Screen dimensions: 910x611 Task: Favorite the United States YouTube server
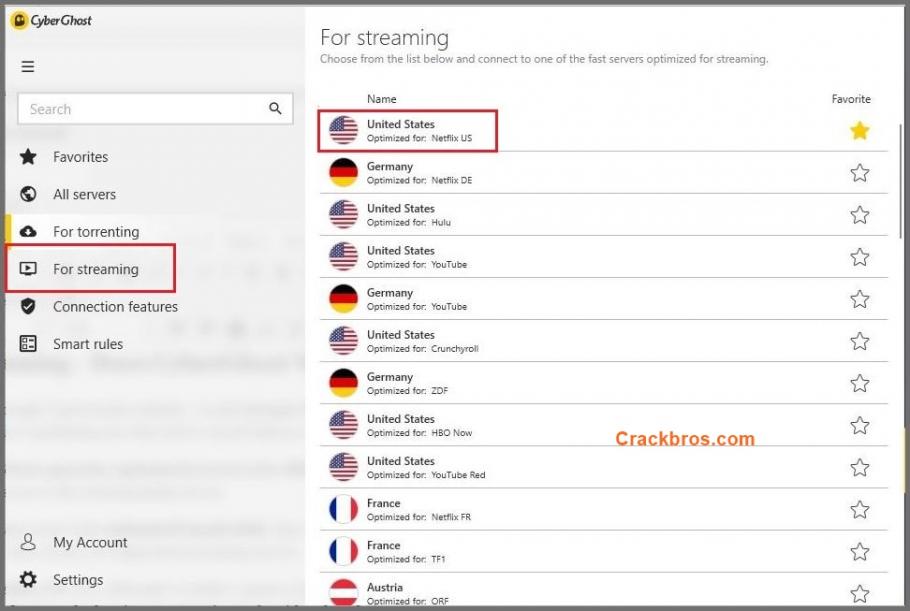(860, 256)
